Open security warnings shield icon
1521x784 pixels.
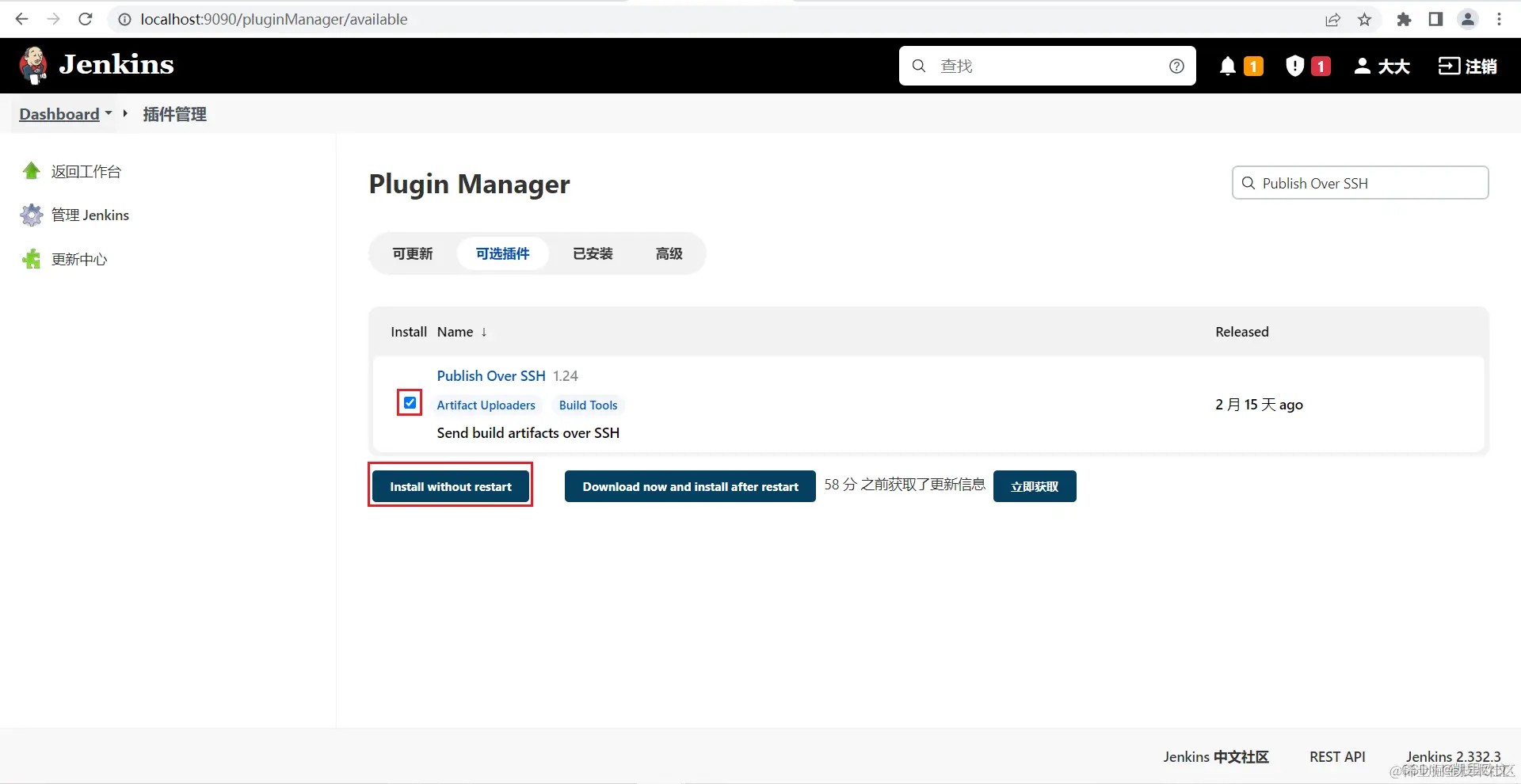tap(1294, 66)
